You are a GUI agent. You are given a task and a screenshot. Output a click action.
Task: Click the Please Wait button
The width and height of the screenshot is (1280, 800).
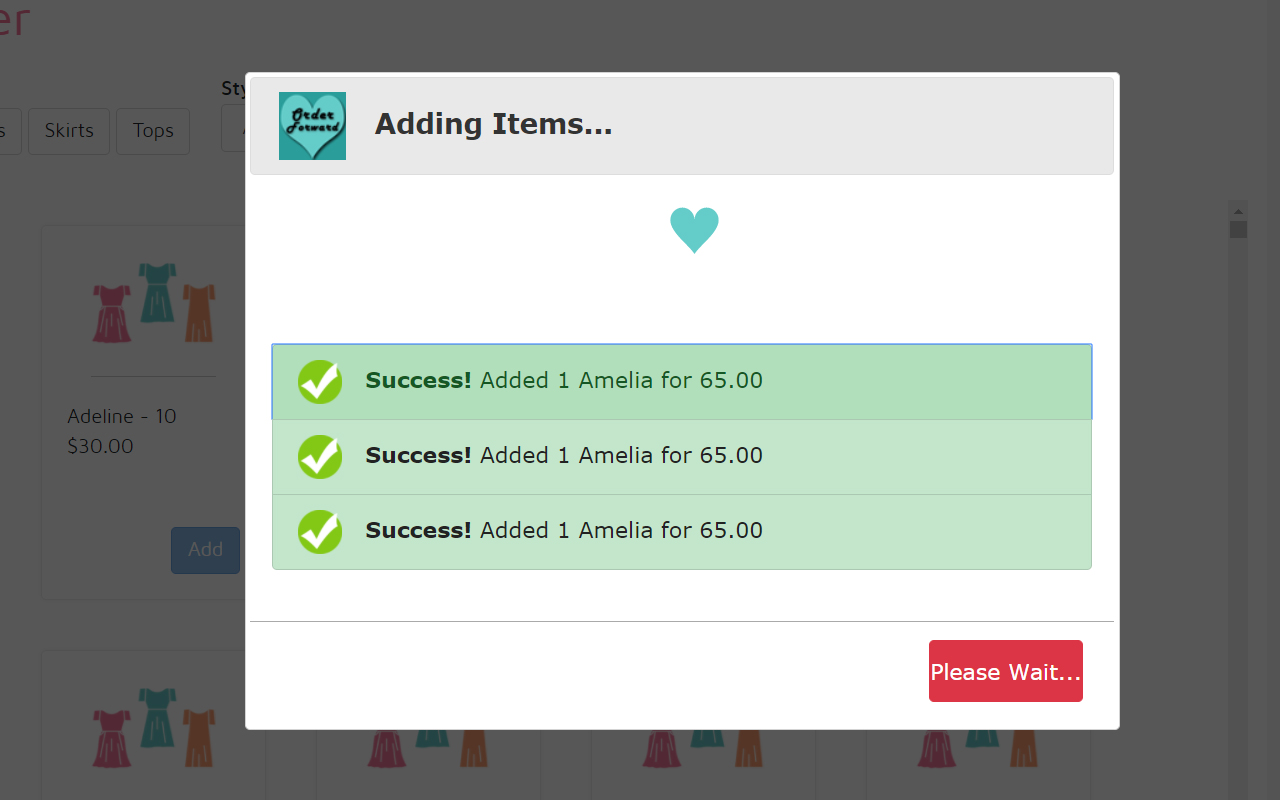point(1005,670)
